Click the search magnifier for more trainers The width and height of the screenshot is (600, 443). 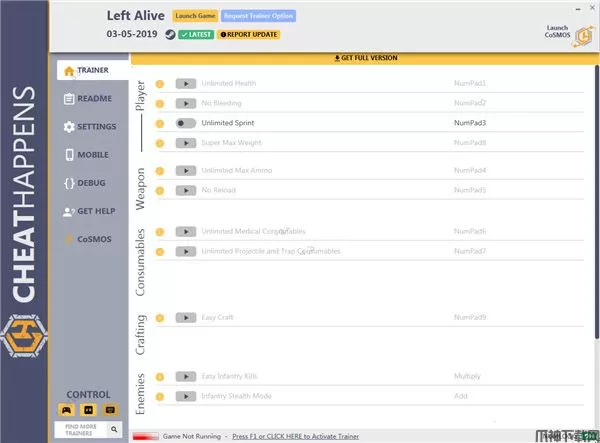[114, 429]
